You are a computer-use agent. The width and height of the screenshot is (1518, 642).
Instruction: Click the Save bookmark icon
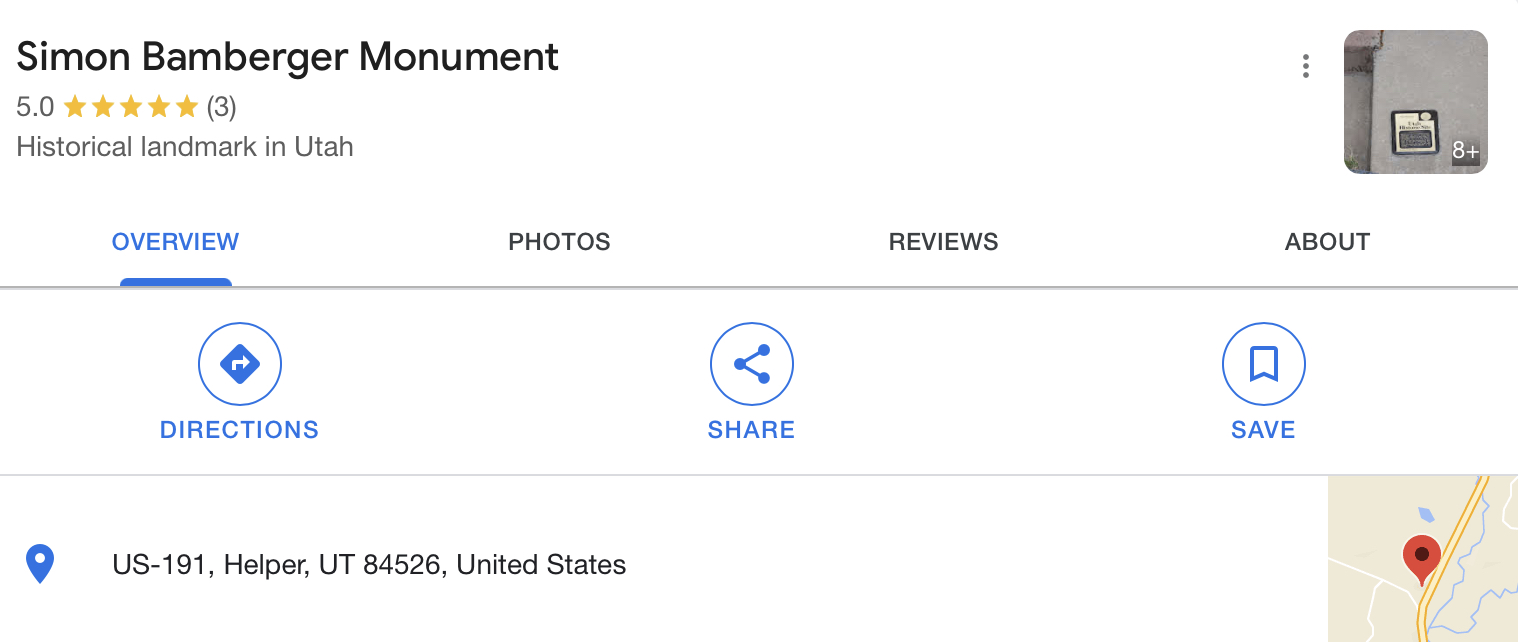(1264, 364)
